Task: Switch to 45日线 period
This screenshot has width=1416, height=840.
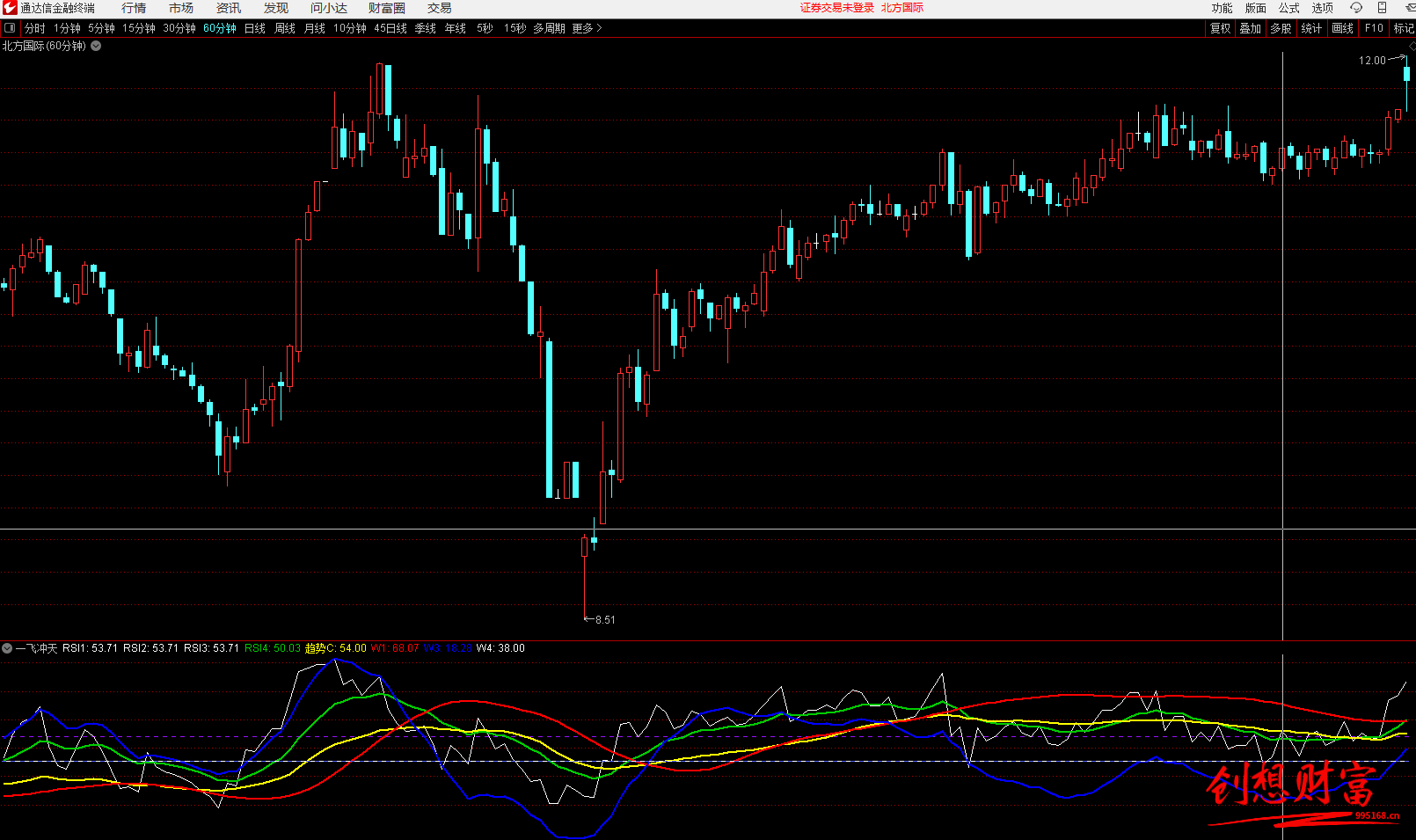Action: point(390,28)
